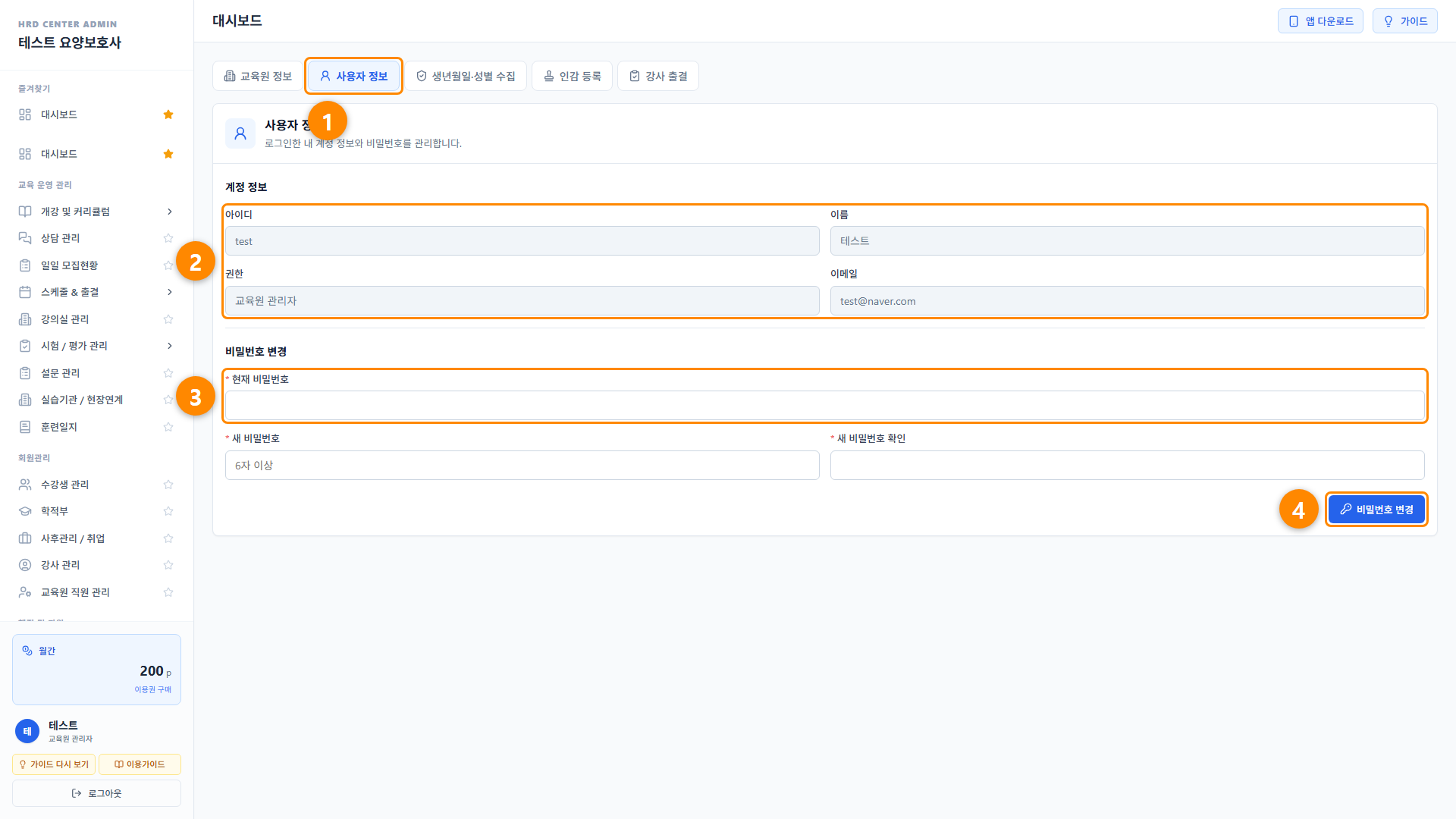This screenshot has width=1456, height=819.
Task: Click the 실습기관 / 현장연계 building icon
Action: tap(25, 400)
